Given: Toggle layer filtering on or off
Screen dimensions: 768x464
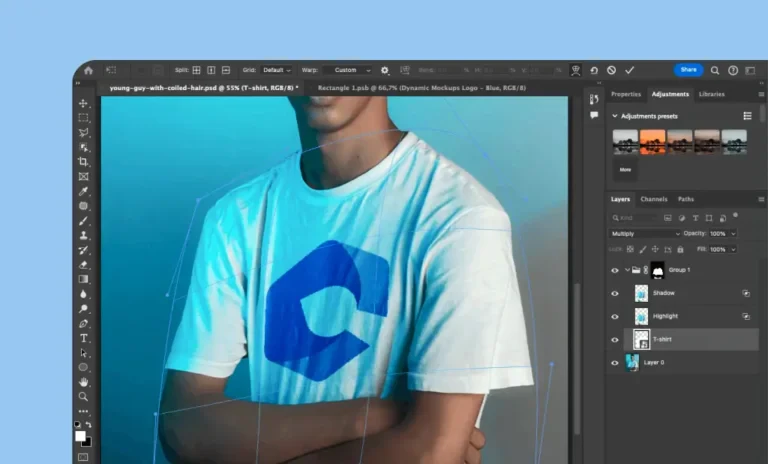Looking at the screenshot, I should pos(735,215).
